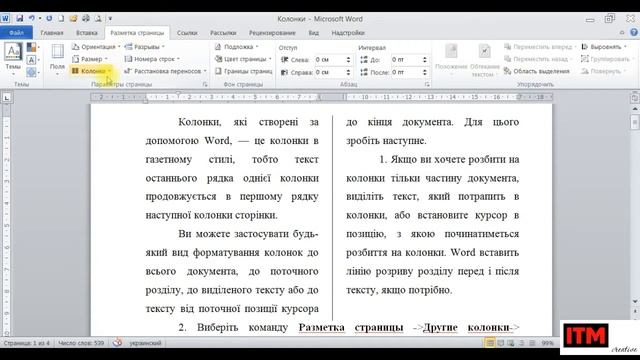Switch to Web Layout view
Screen dimensions: 640x360
[511, 343]
